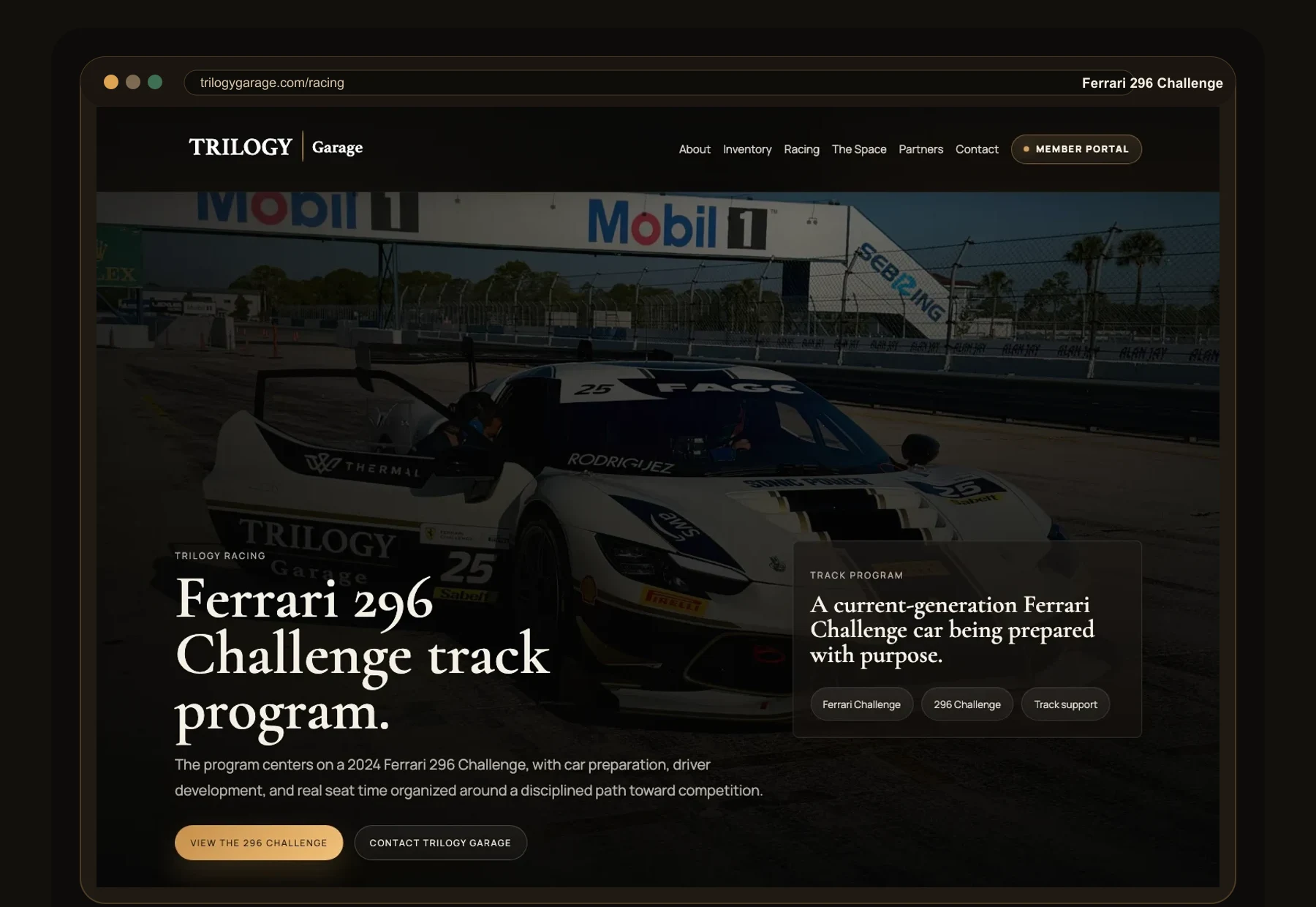Select Racing in the navigation
1316x907 pixels.
pos(801,149)
